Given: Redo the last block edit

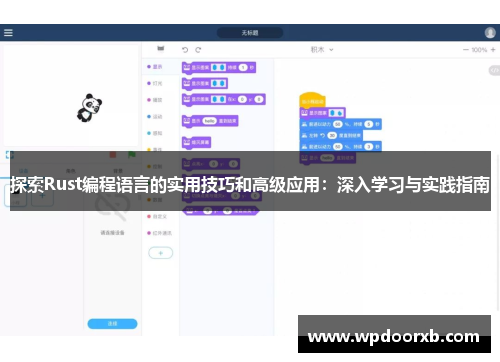Looking at the screenshot, I should click(x=198, y=50).
